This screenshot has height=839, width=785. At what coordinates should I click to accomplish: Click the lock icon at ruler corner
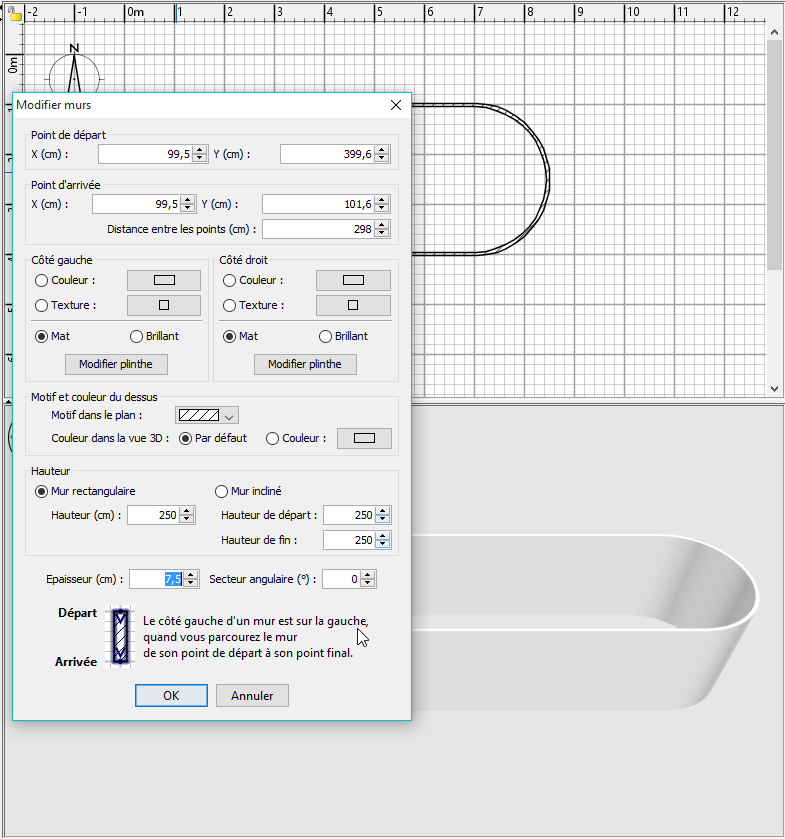click(x=16, y=14)
